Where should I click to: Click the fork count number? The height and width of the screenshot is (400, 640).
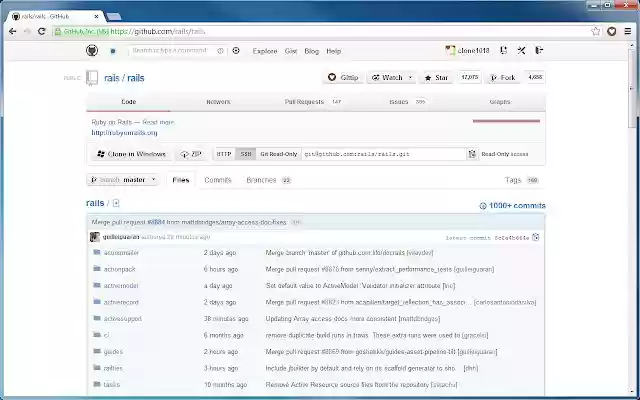pos(535,77)
